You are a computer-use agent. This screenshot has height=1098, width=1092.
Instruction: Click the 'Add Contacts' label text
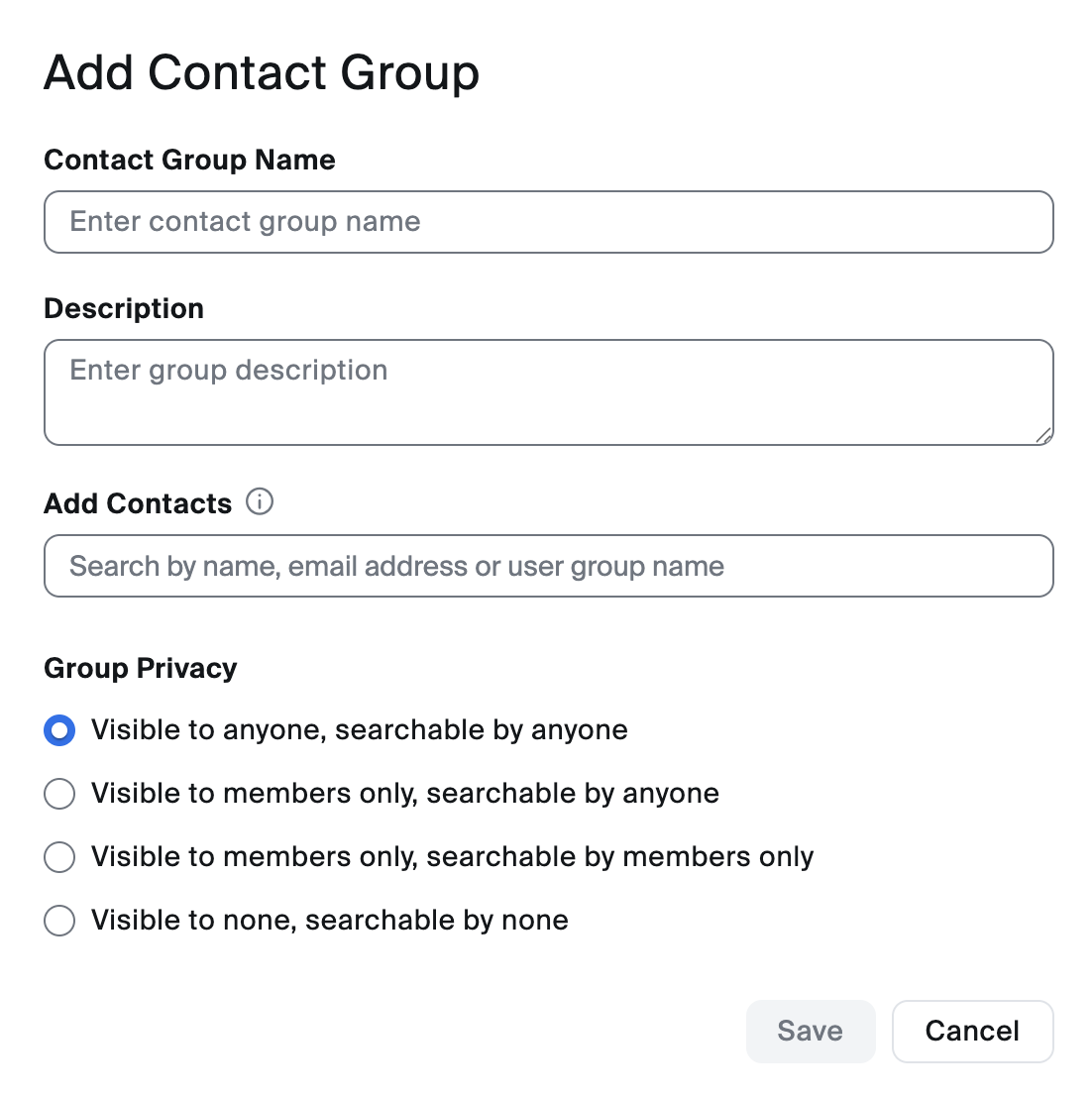[x=138, y=503]
